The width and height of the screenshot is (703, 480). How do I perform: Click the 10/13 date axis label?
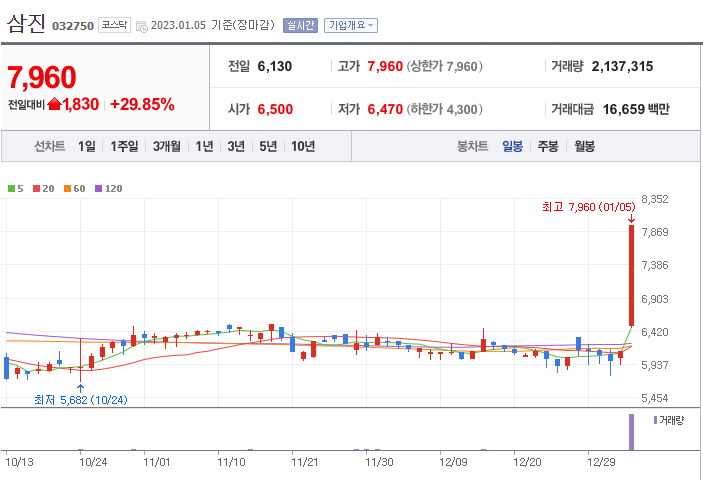point(19,462)
